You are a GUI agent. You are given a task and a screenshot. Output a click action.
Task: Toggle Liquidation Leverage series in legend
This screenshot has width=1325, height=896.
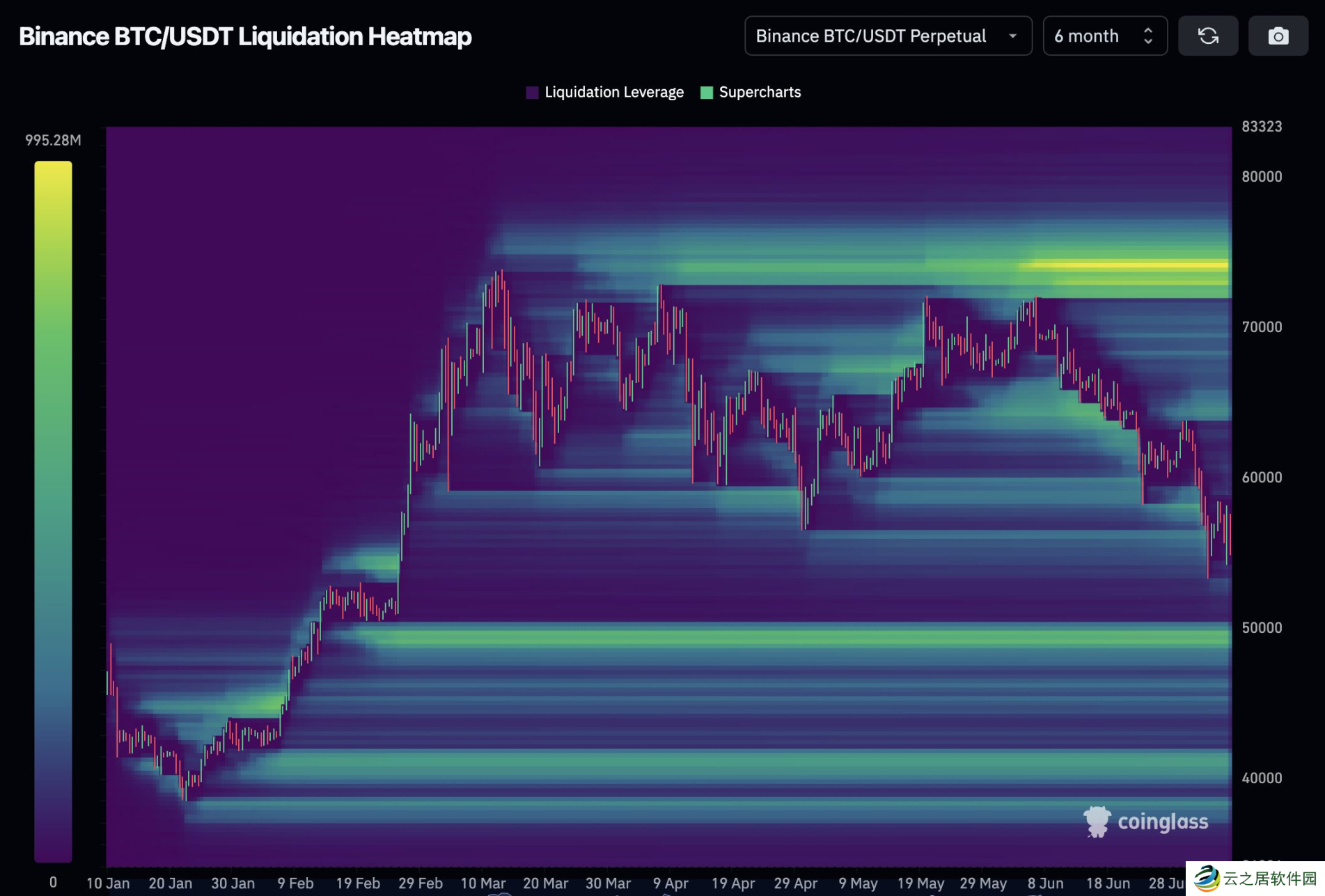pyautogui.click(x=605, y=93)
